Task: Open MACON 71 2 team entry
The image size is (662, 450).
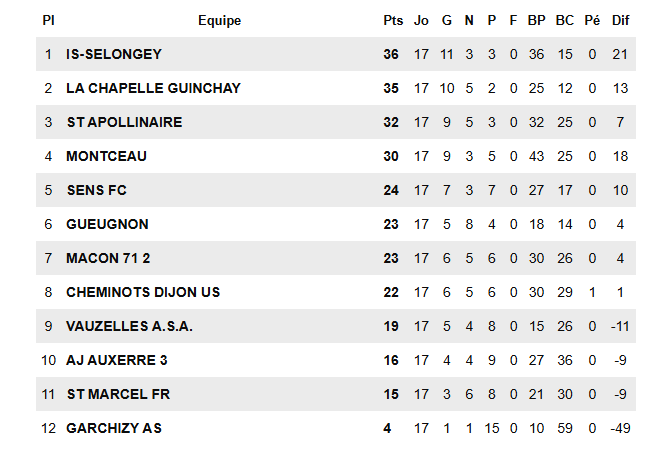Action: (110, 258)
